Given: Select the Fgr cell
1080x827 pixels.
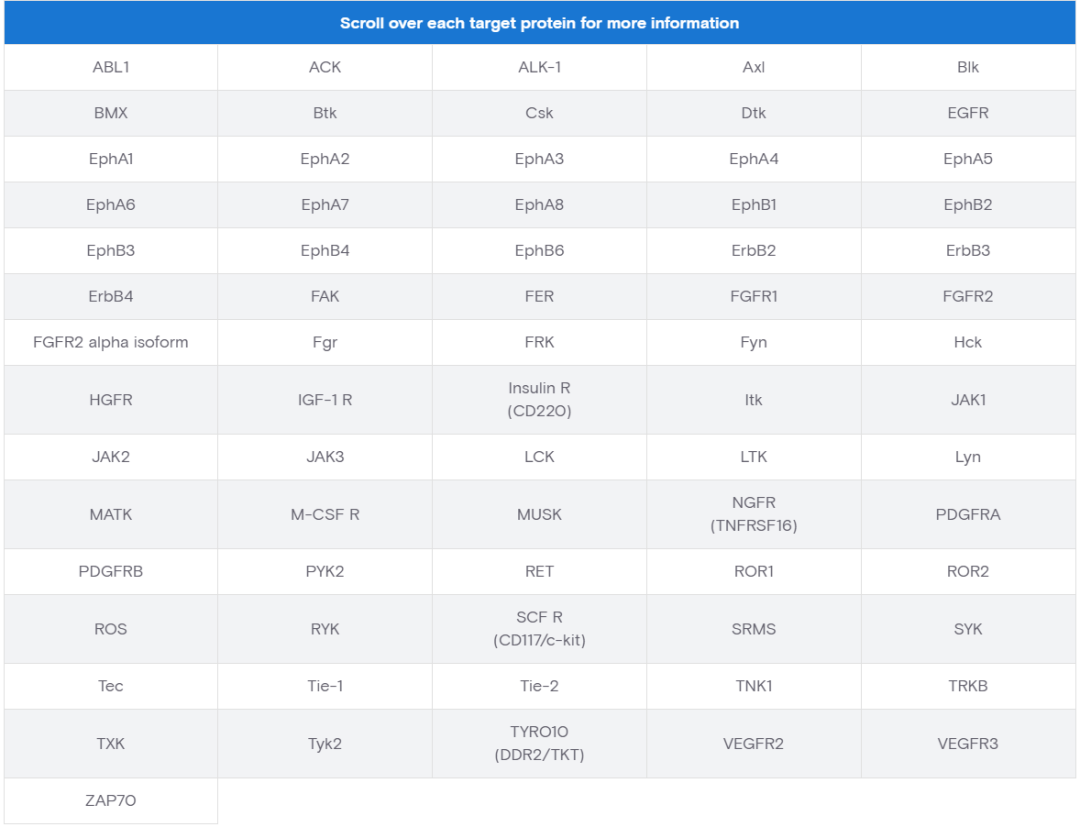Looking at the screenshot, I should coord(325,342).
